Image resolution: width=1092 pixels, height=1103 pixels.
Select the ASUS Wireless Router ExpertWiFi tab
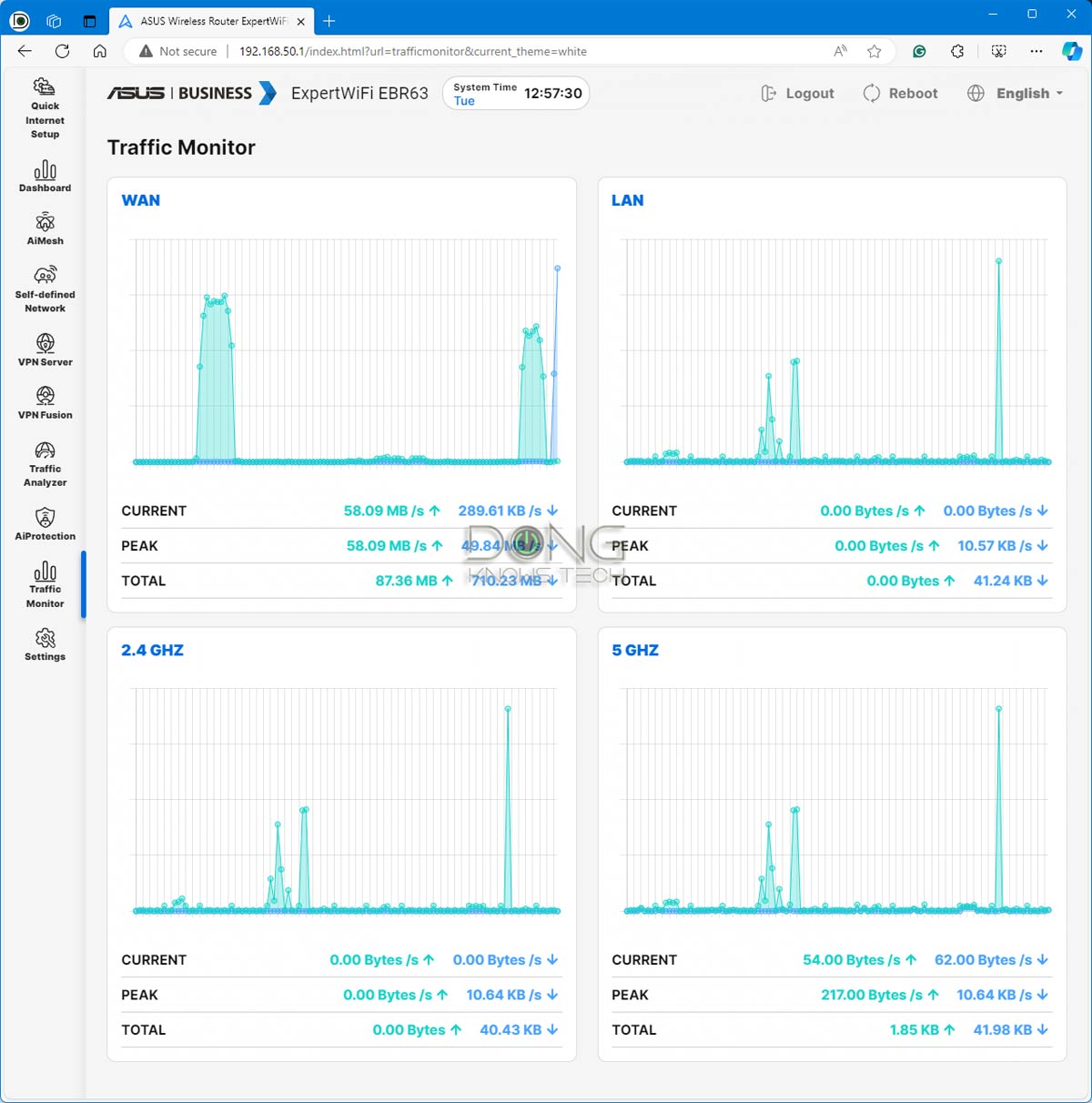click(211, 21)
